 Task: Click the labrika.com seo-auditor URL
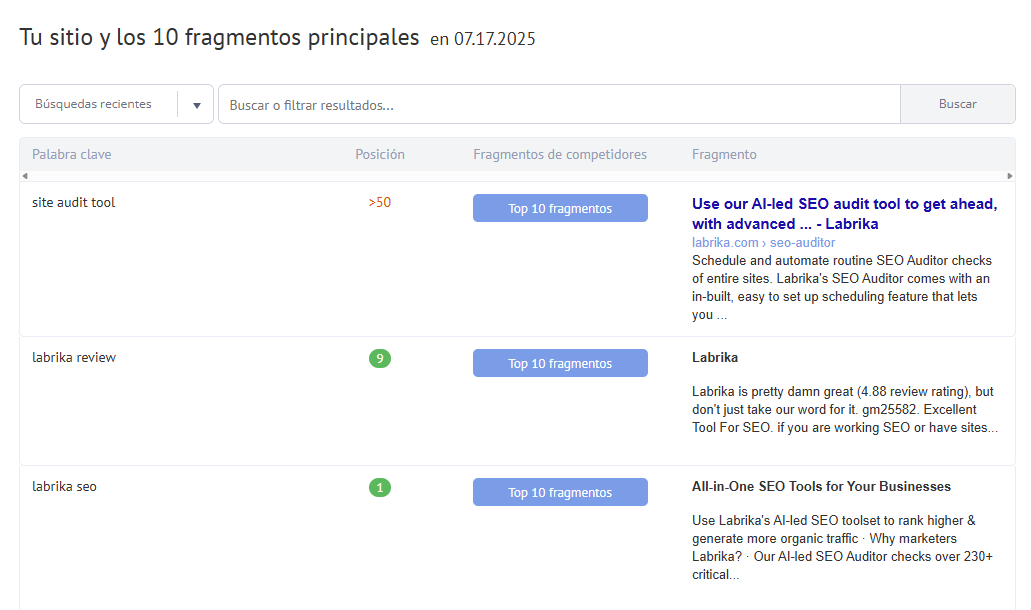coord(763,243)
